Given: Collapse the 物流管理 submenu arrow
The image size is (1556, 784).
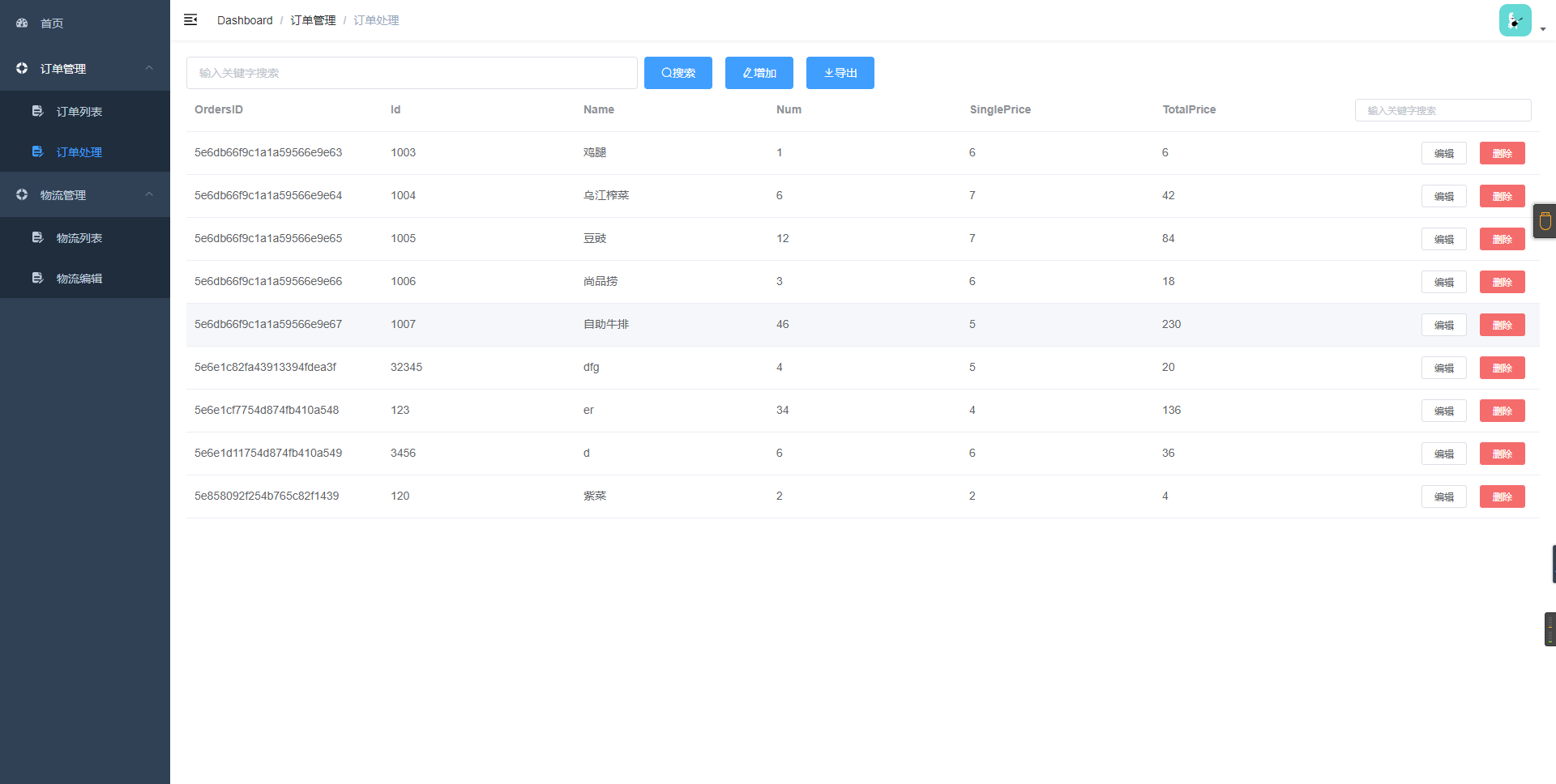Looking at the screenshot, I should [x=149, y=194].
